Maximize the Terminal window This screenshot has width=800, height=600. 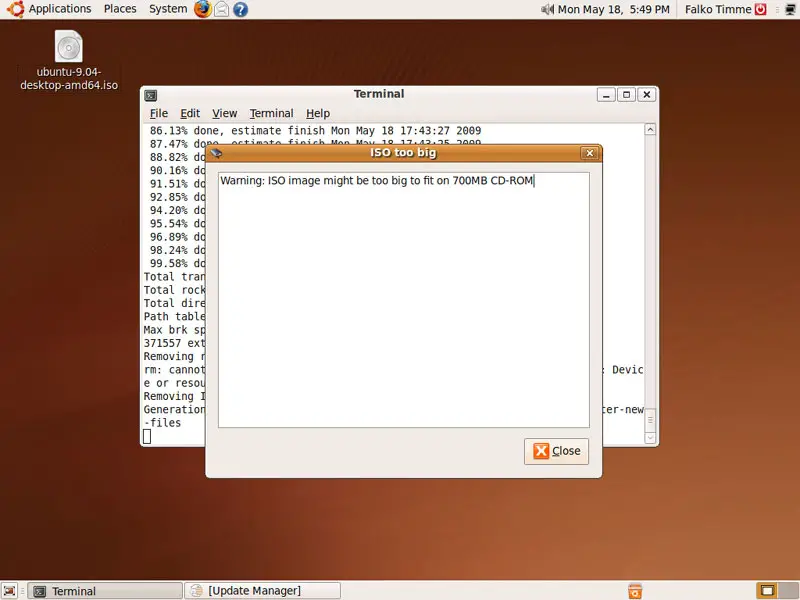(627, 95)
